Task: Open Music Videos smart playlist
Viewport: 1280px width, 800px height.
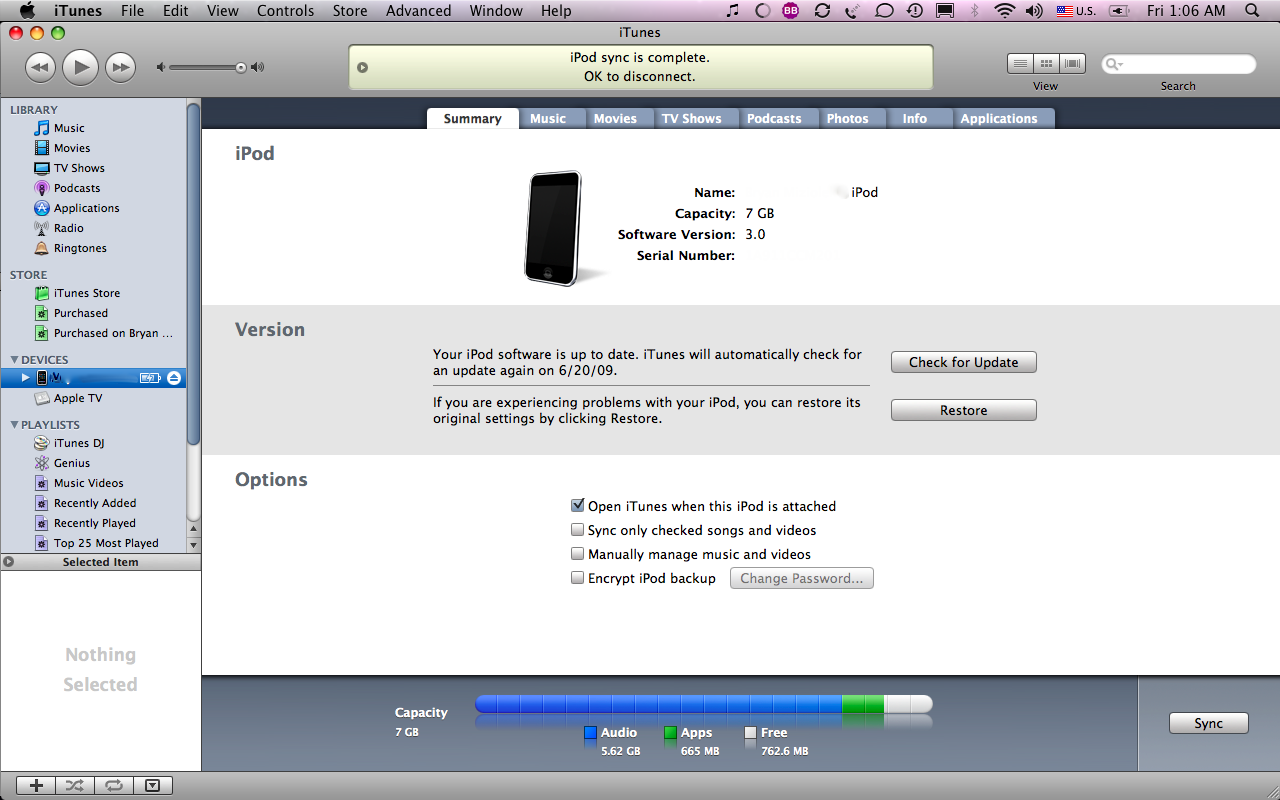Action: (89, 483)
